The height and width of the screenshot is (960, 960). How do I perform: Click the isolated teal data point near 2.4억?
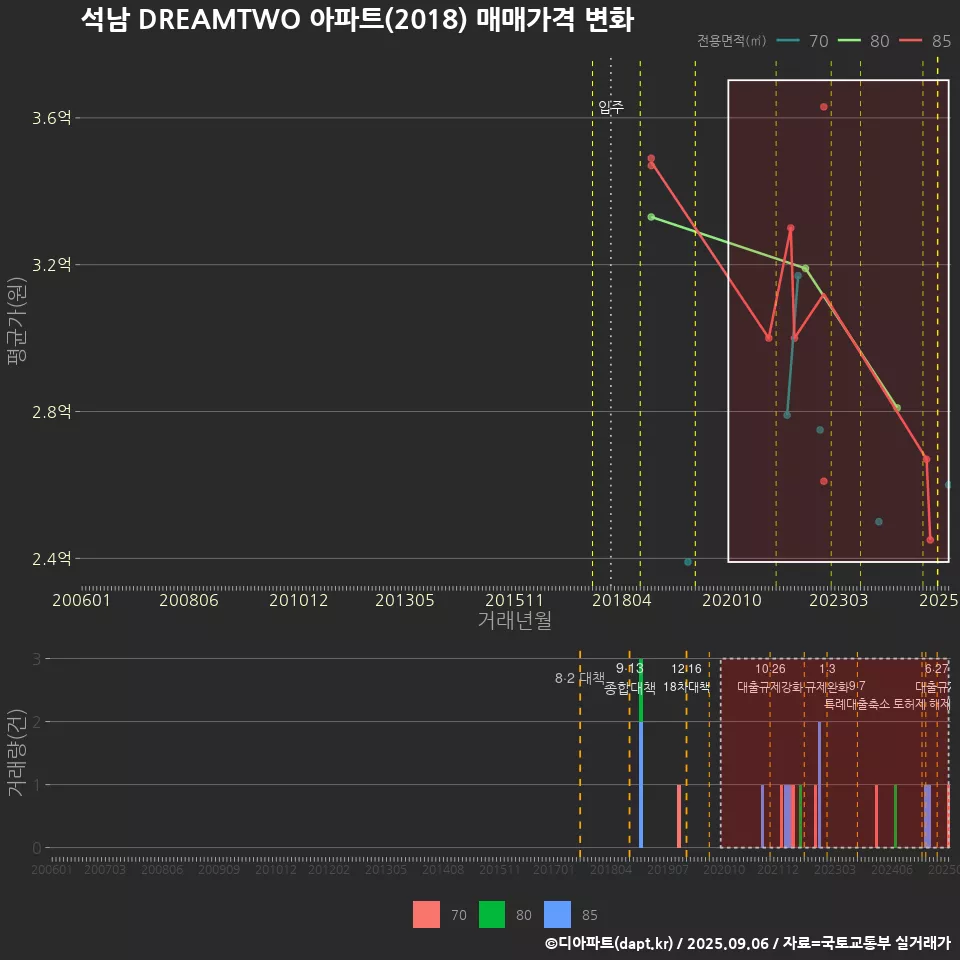[x=688, y=561]
